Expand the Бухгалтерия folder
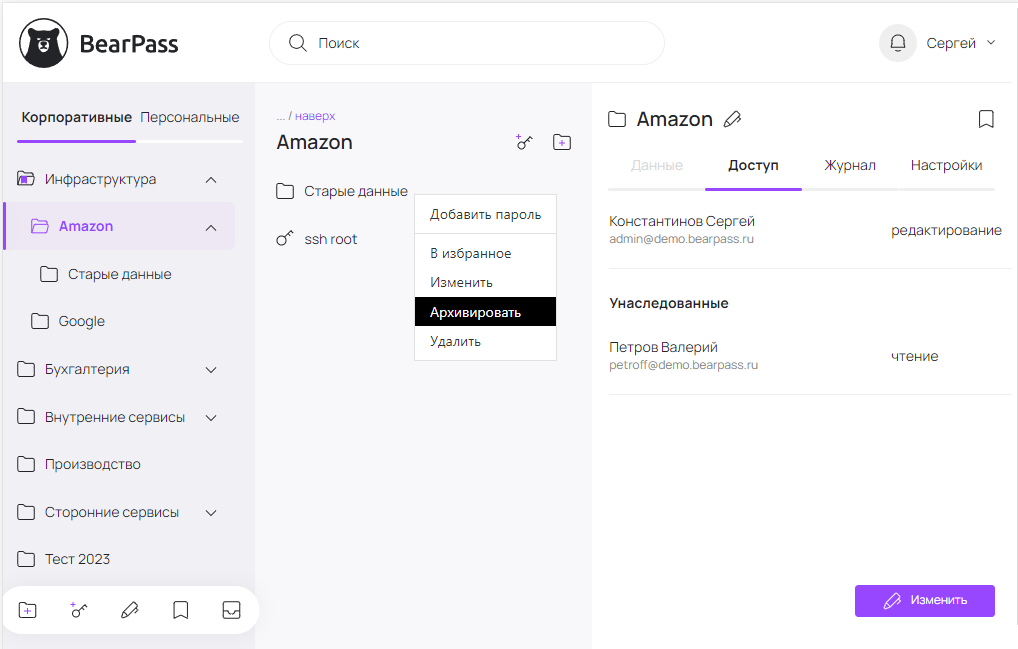Image resolution: width=1018 pixels, height=649 pixels. [211, 370]
